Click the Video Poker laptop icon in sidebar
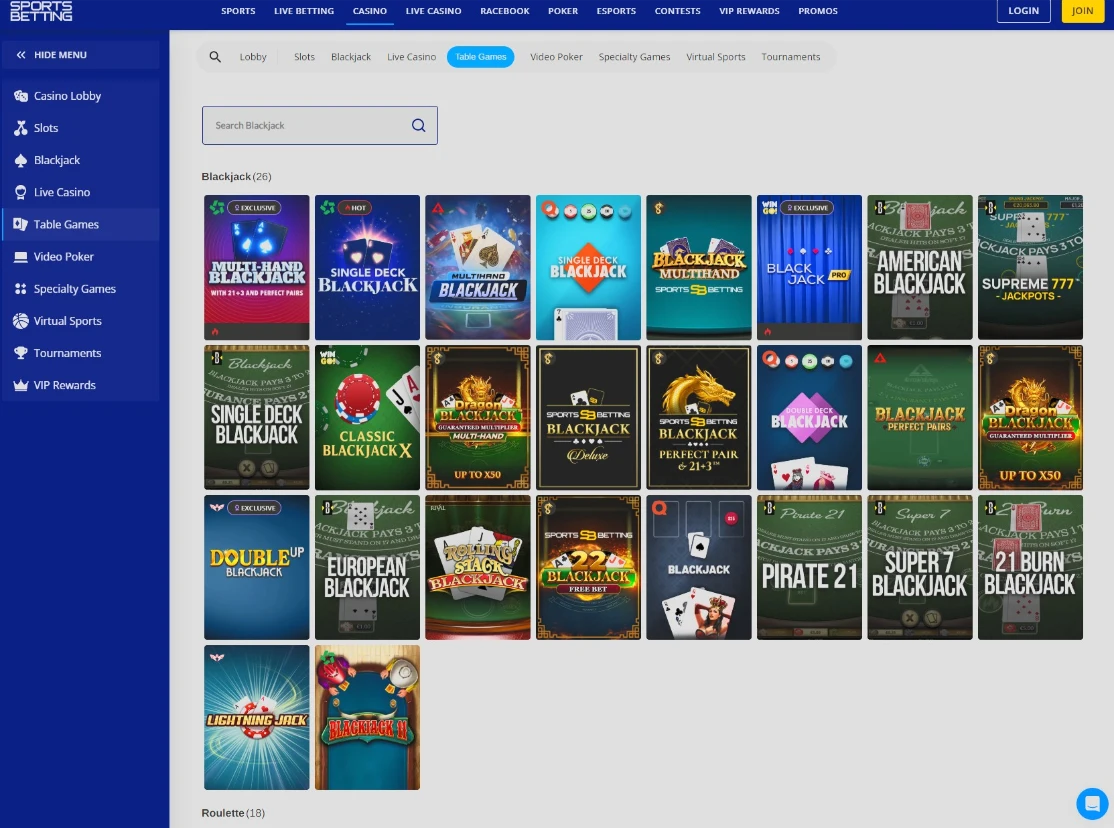Viewport: 1114px width, 828px height. point(21,257)
